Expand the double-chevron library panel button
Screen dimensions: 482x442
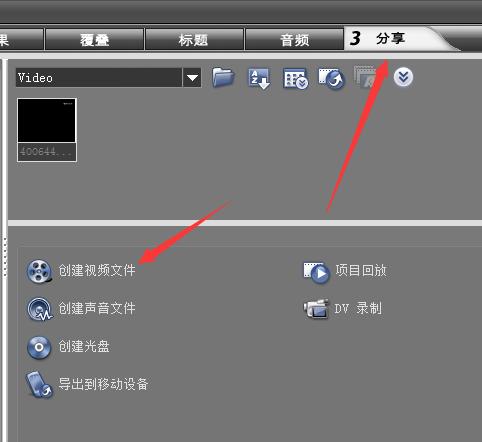[x=403, y=77]
